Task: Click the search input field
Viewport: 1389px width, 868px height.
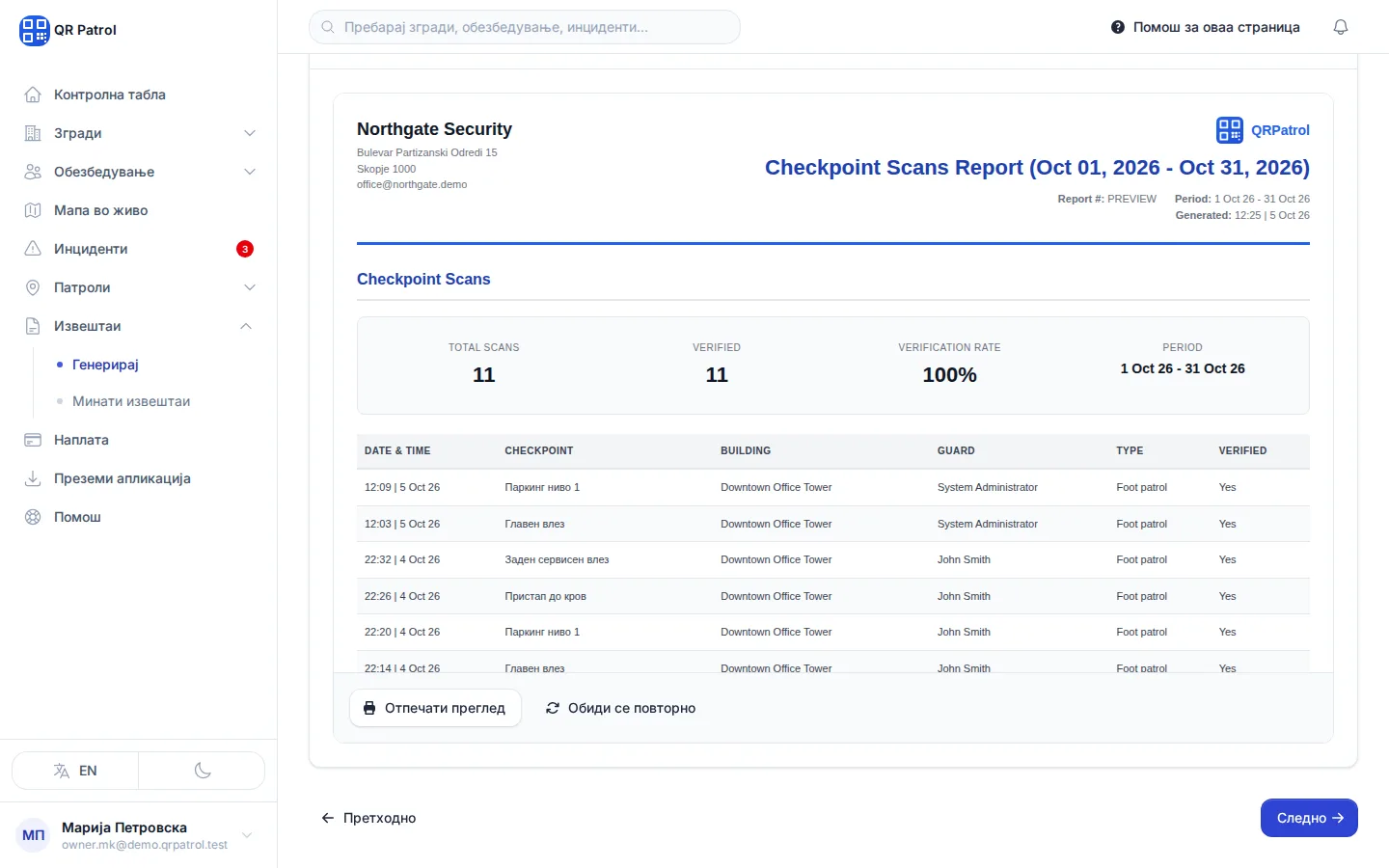Action: point(525,27)
